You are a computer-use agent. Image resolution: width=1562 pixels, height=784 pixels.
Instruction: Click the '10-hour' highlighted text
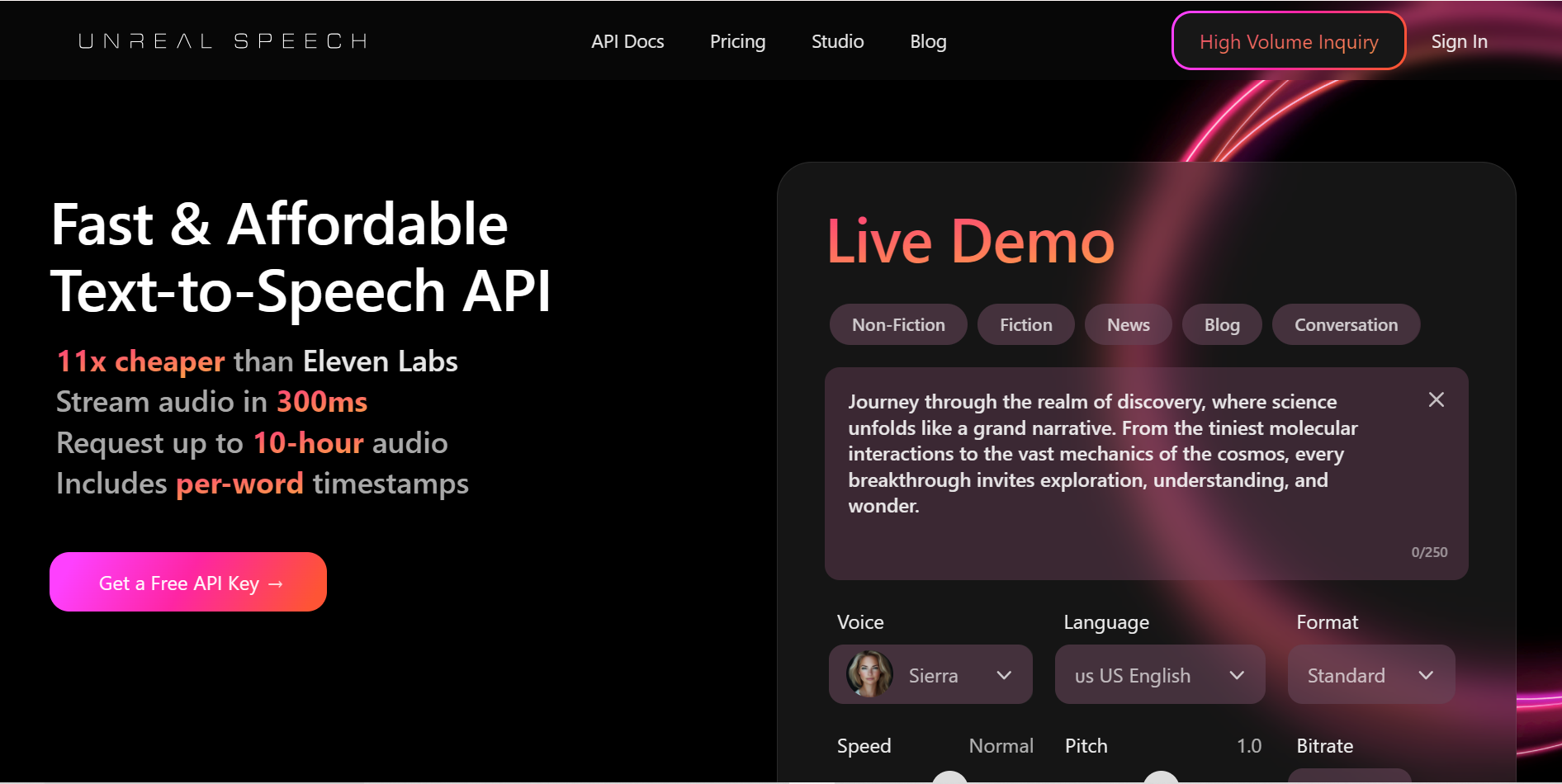308,443
